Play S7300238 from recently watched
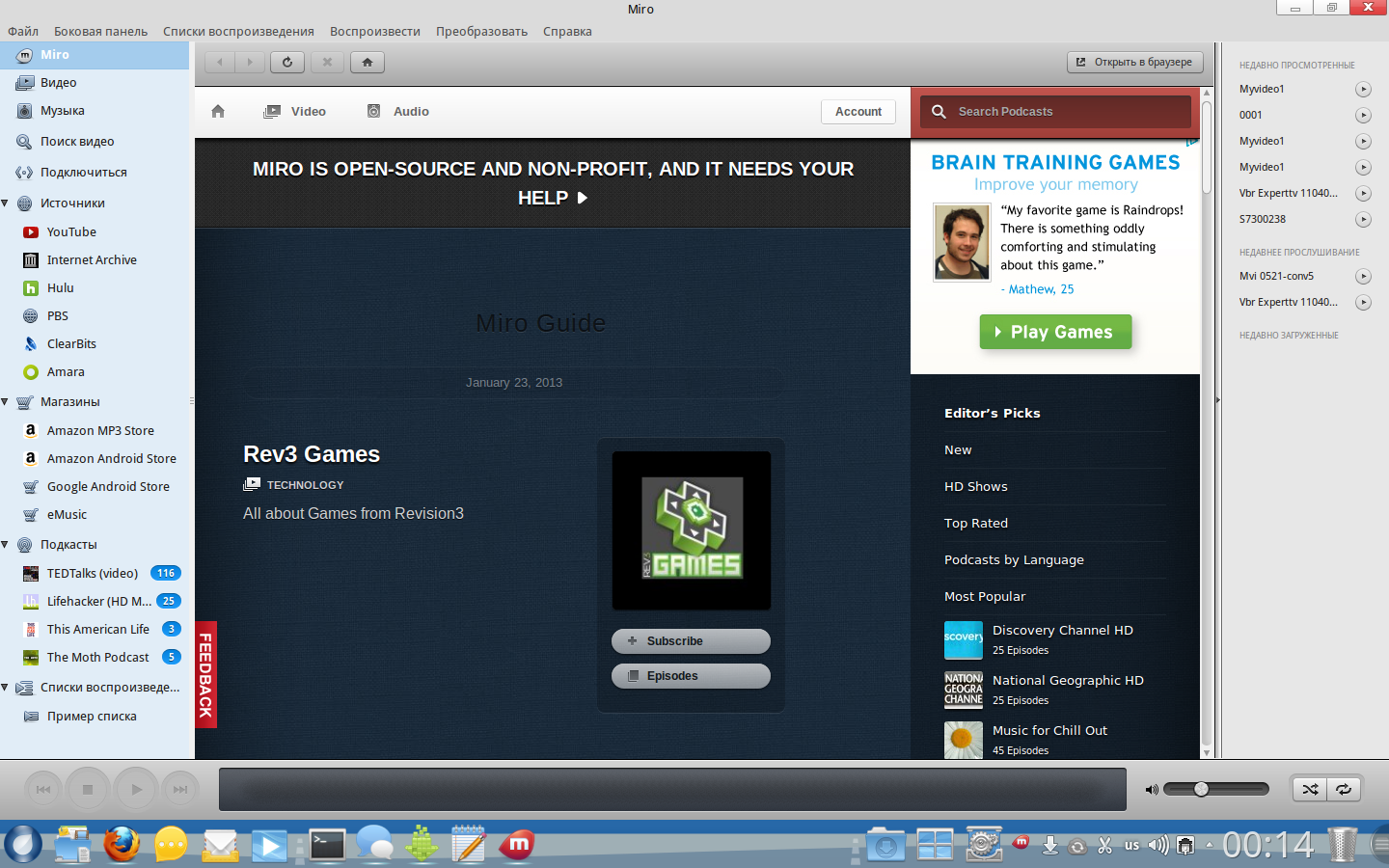This screenshot has height=868, width=1389. click(1363, 220)
